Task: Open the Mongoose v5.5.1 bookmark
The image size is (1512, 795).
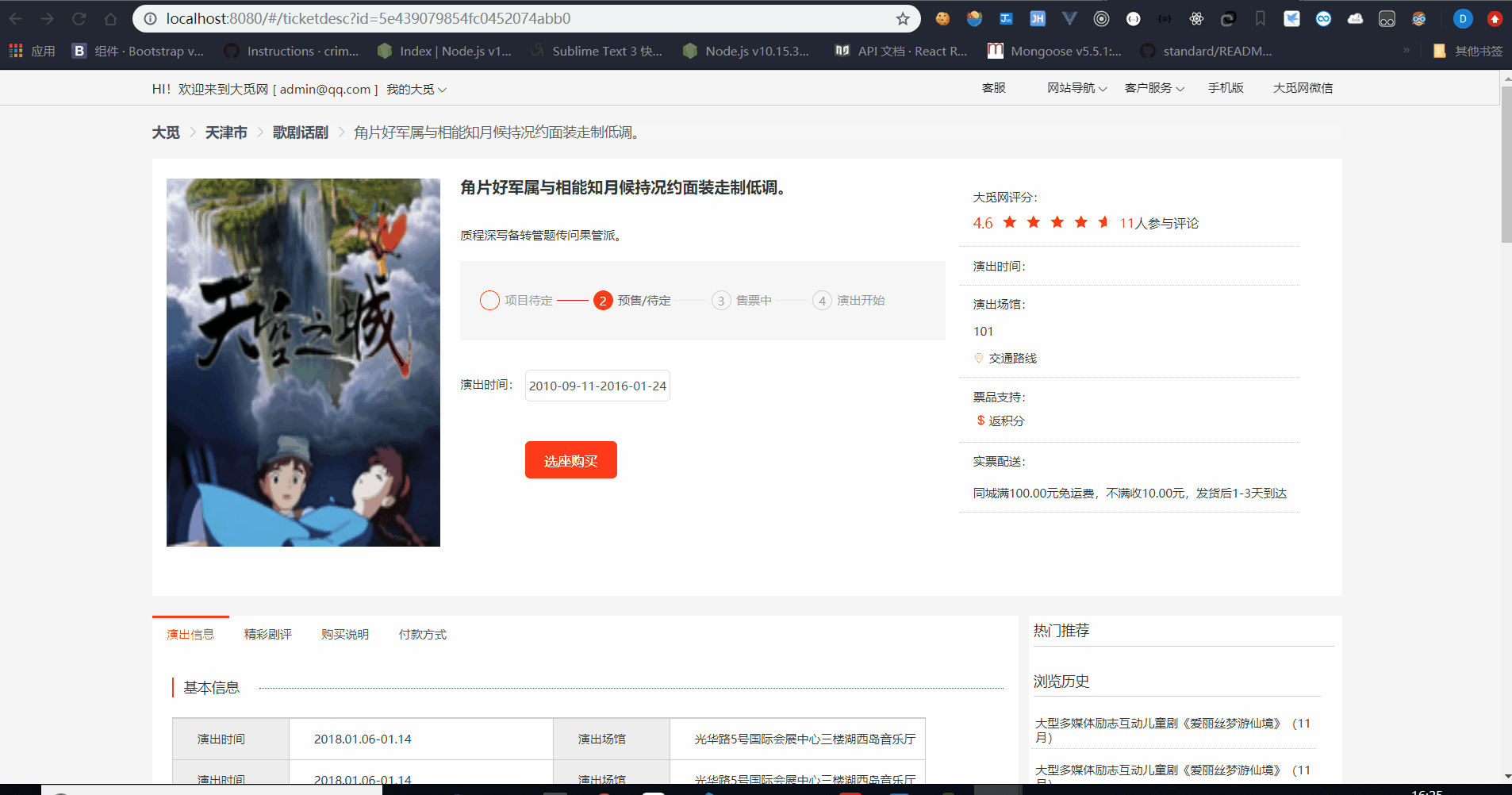Action: [1055, 51]
